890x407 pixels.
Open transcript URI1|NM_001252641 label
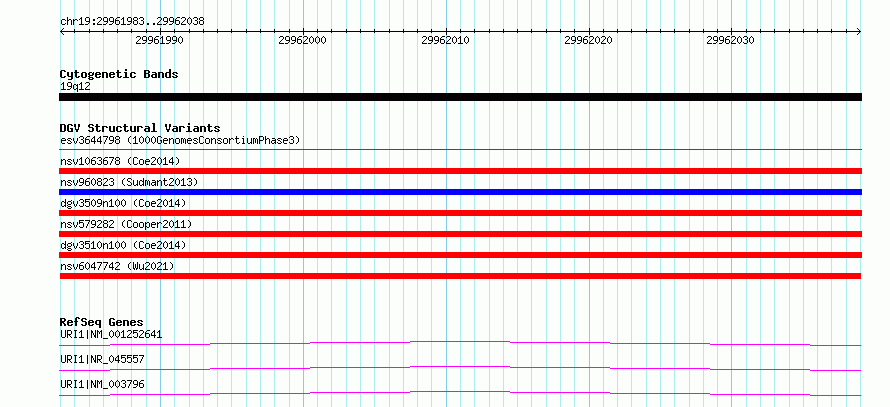(x=111, y=334)
